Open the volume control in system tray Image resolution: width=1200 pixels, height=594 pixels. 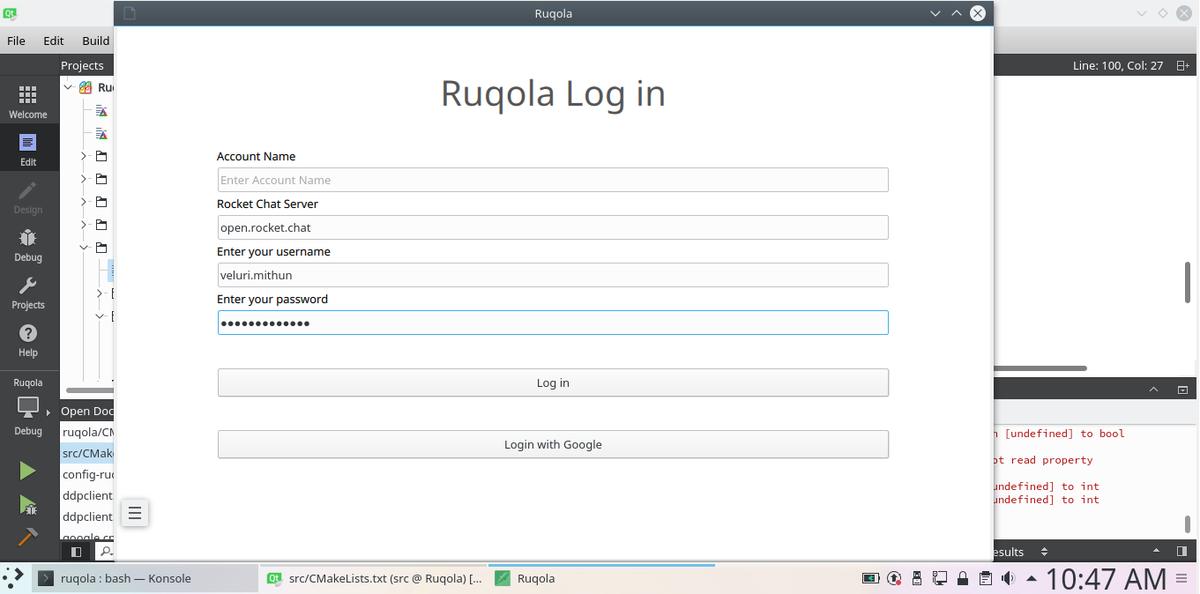(1008, 578)
